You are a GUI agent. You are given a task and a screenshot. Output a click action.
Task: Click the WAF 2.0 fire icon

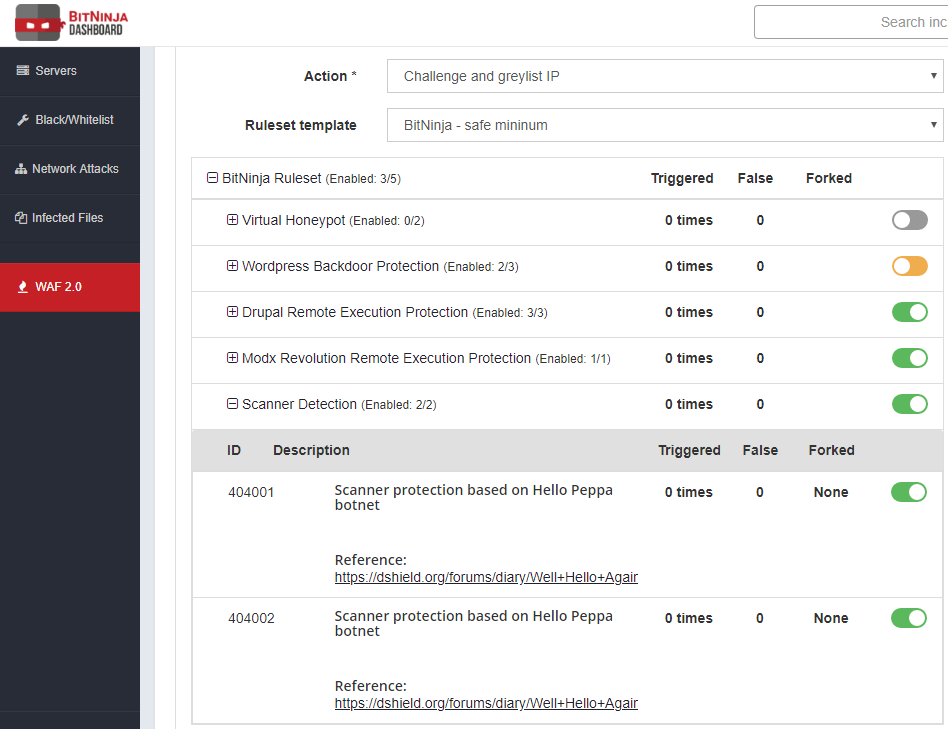[23, 287]
